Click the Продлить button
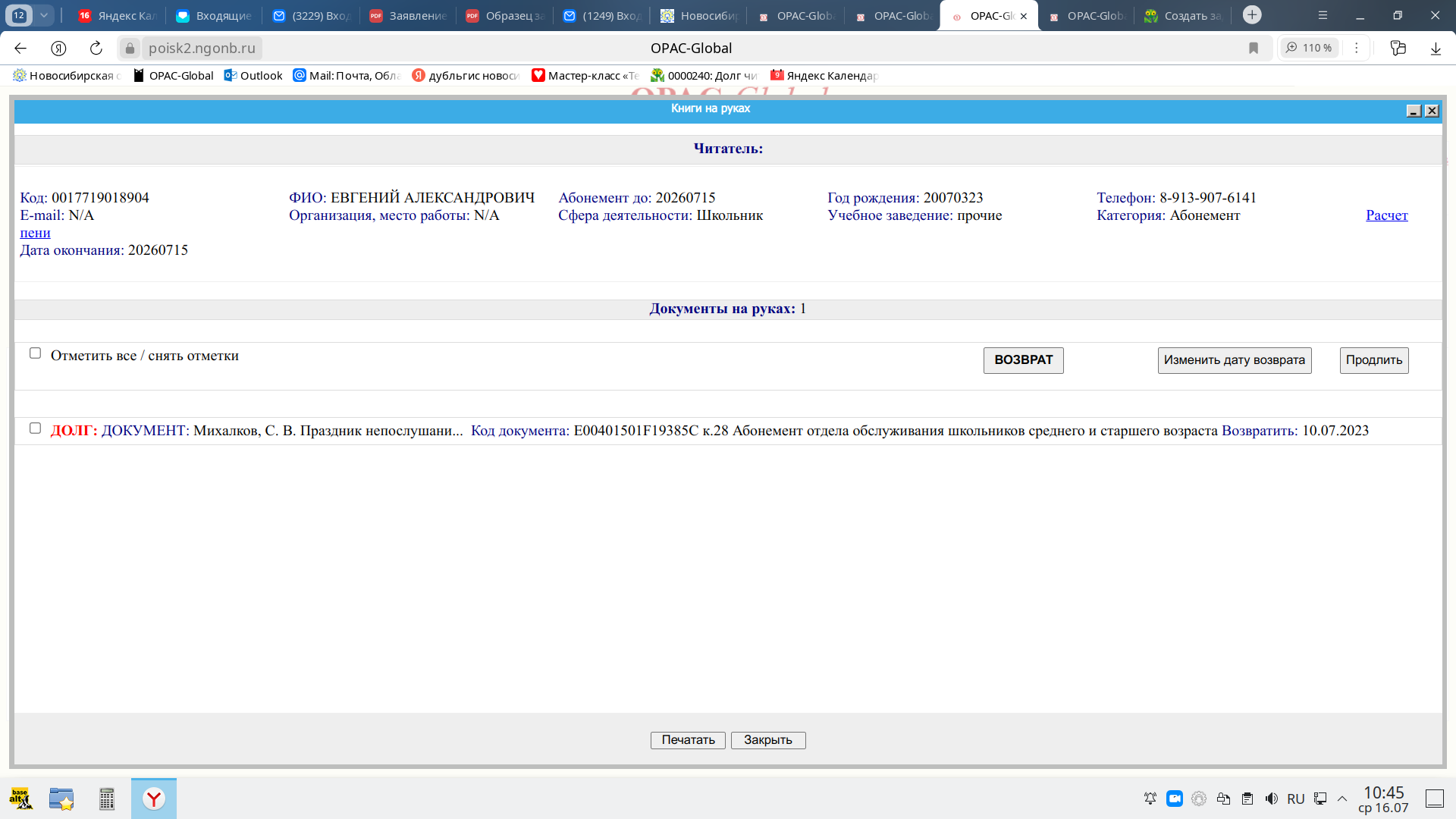The height and width of the screenshot is (819, 1456). point(1373,360)
